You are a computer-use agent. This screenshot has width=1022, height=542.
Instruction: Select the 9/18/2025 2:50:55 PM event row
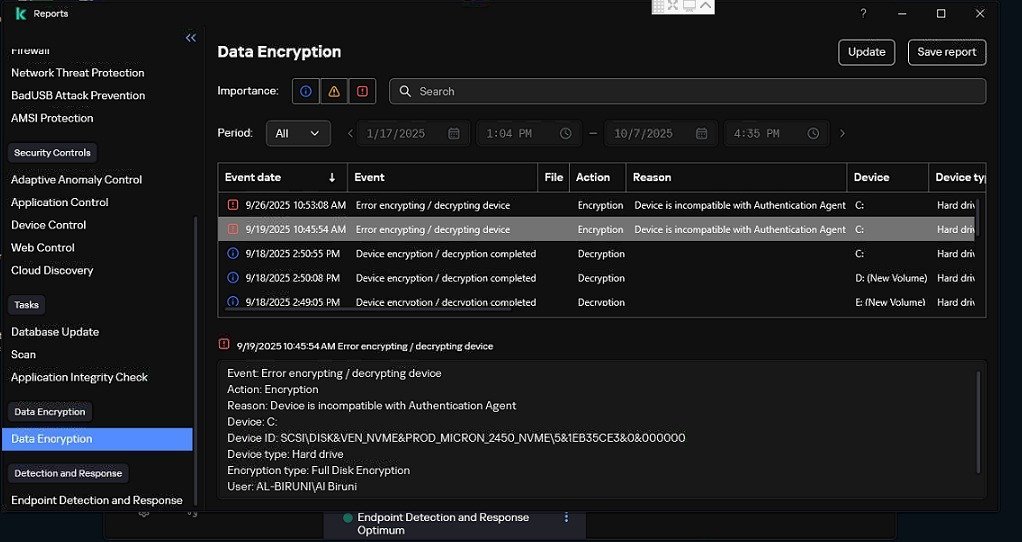[x=596, y=253]
